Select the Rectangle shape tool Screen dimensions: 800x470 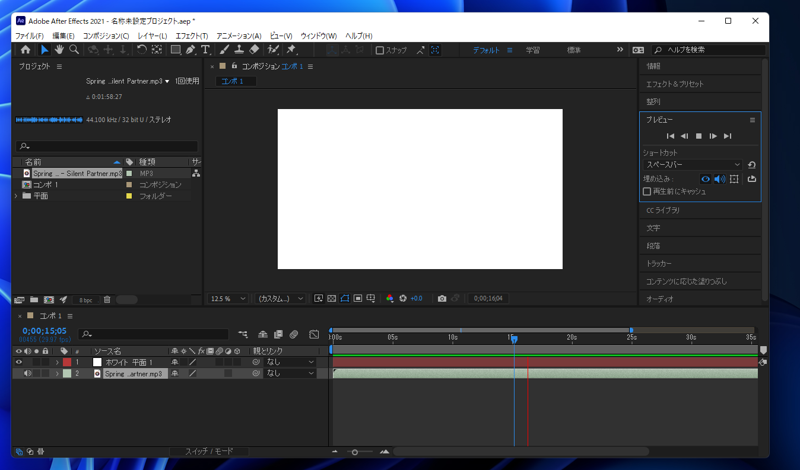point(176,50)
